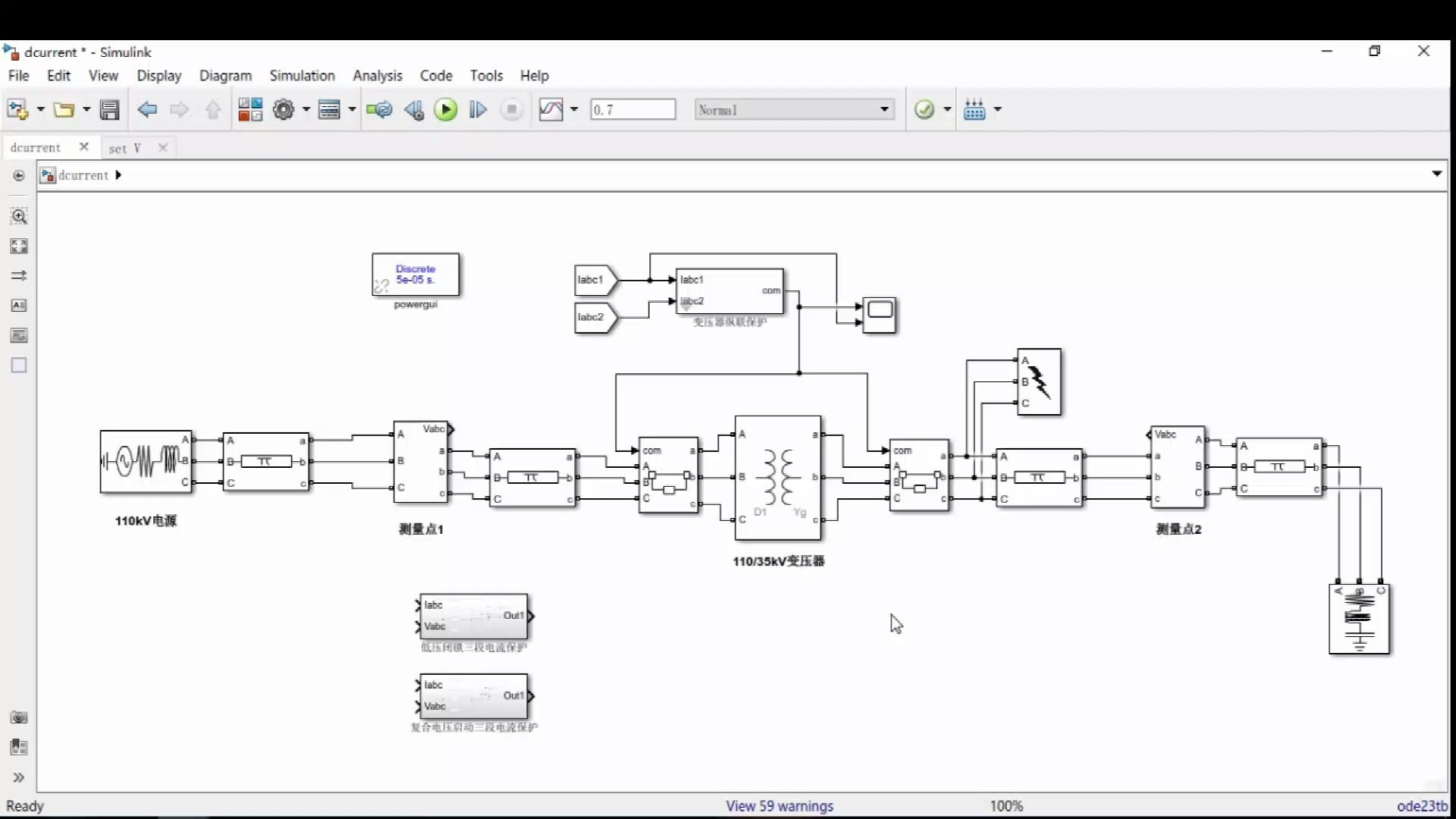Toggle the Fast Restart button
The height and width of the screenshot is (819, 1456).
pyautogui.click(x=379, y=110)
